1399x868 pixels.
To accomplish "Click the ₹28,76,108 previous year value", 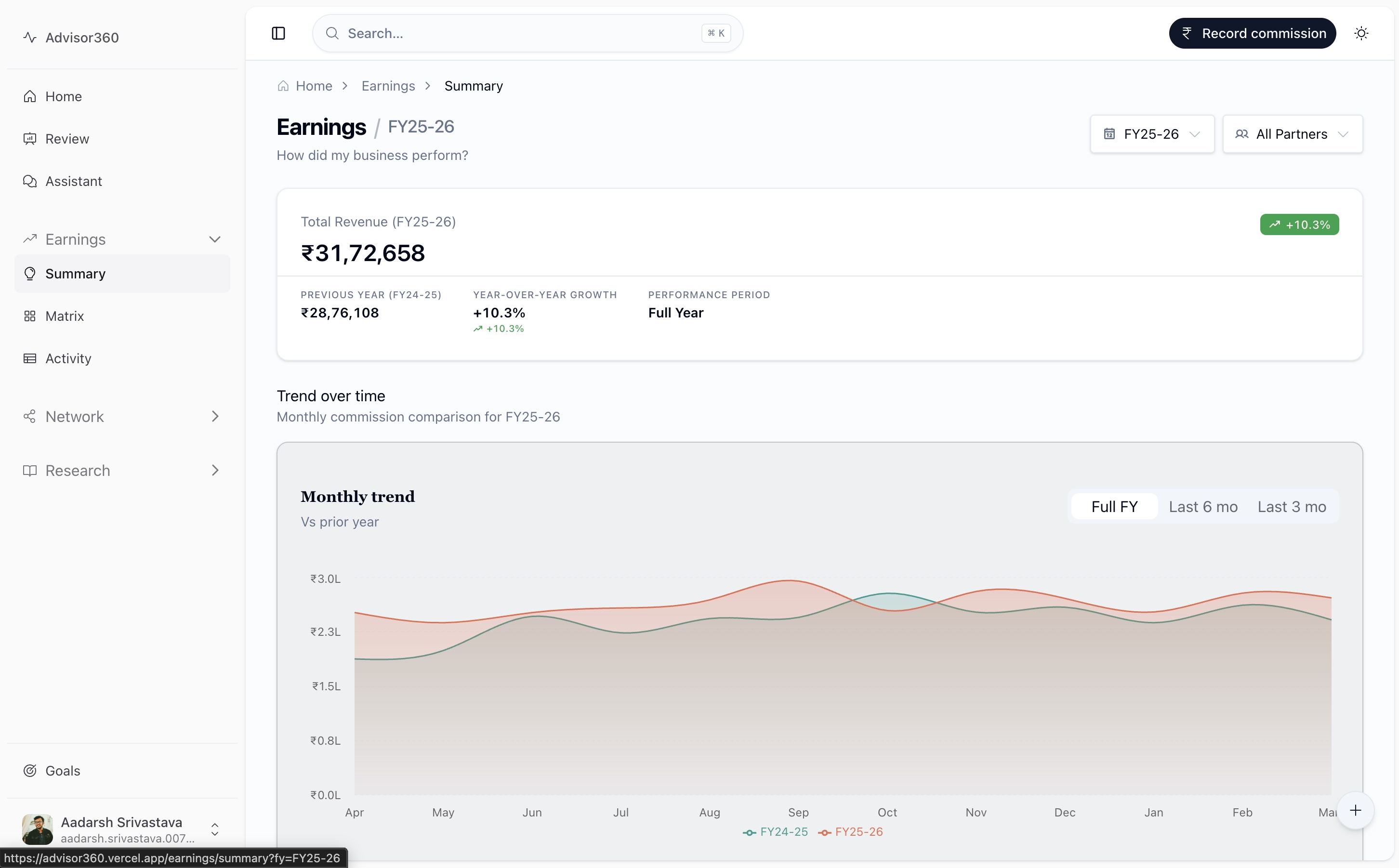I will tap(340, 313).
